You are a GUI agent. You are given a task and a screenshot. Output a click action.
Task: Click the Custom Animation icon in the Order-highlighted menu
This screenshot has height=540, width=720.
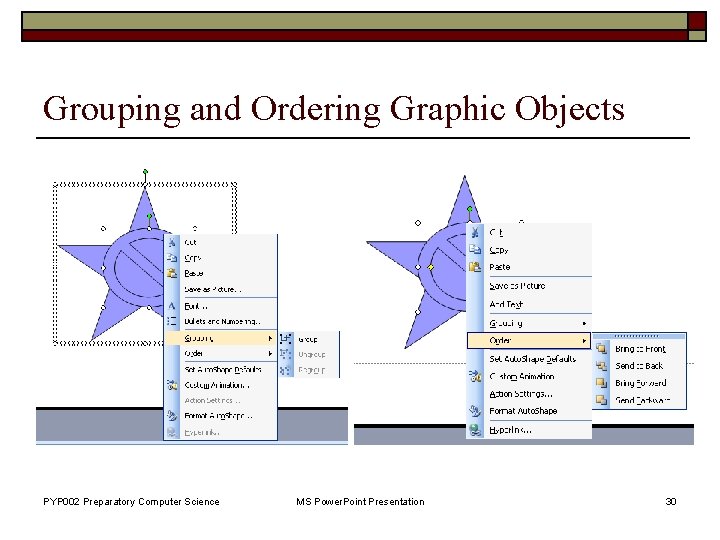pos(475,376)
